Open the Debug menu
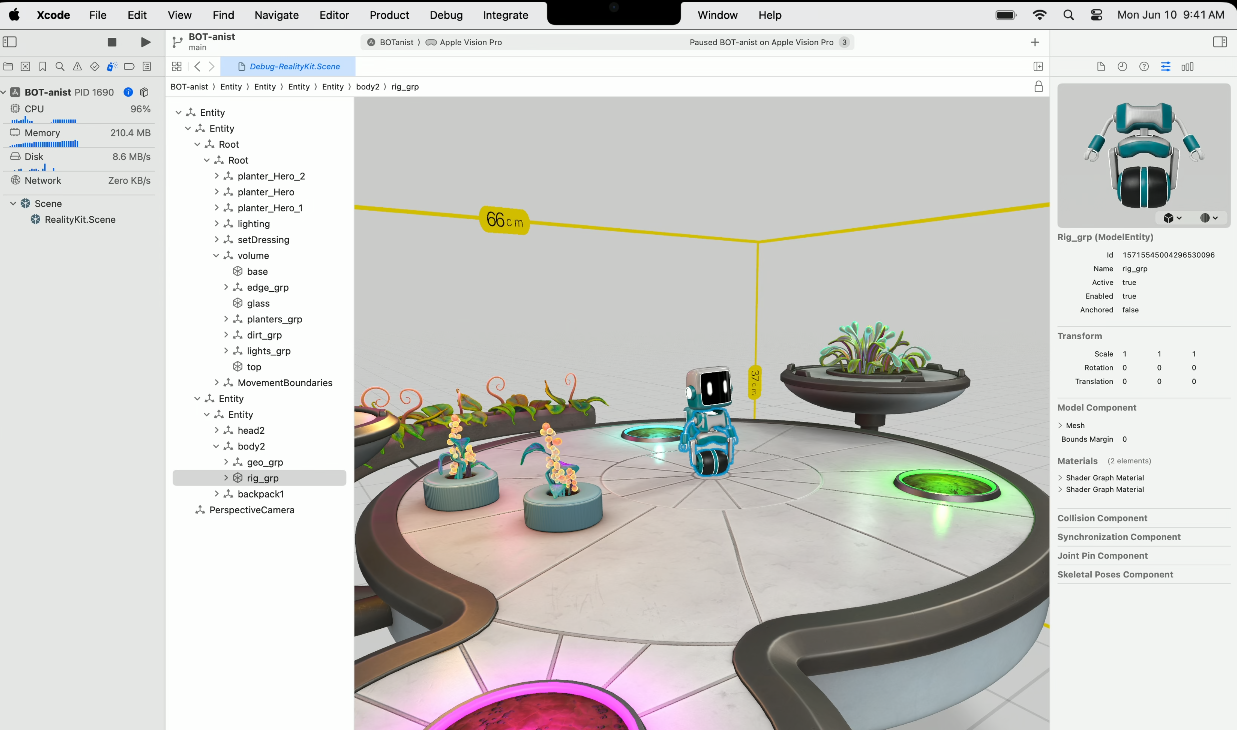 click(x=446, y=15)
